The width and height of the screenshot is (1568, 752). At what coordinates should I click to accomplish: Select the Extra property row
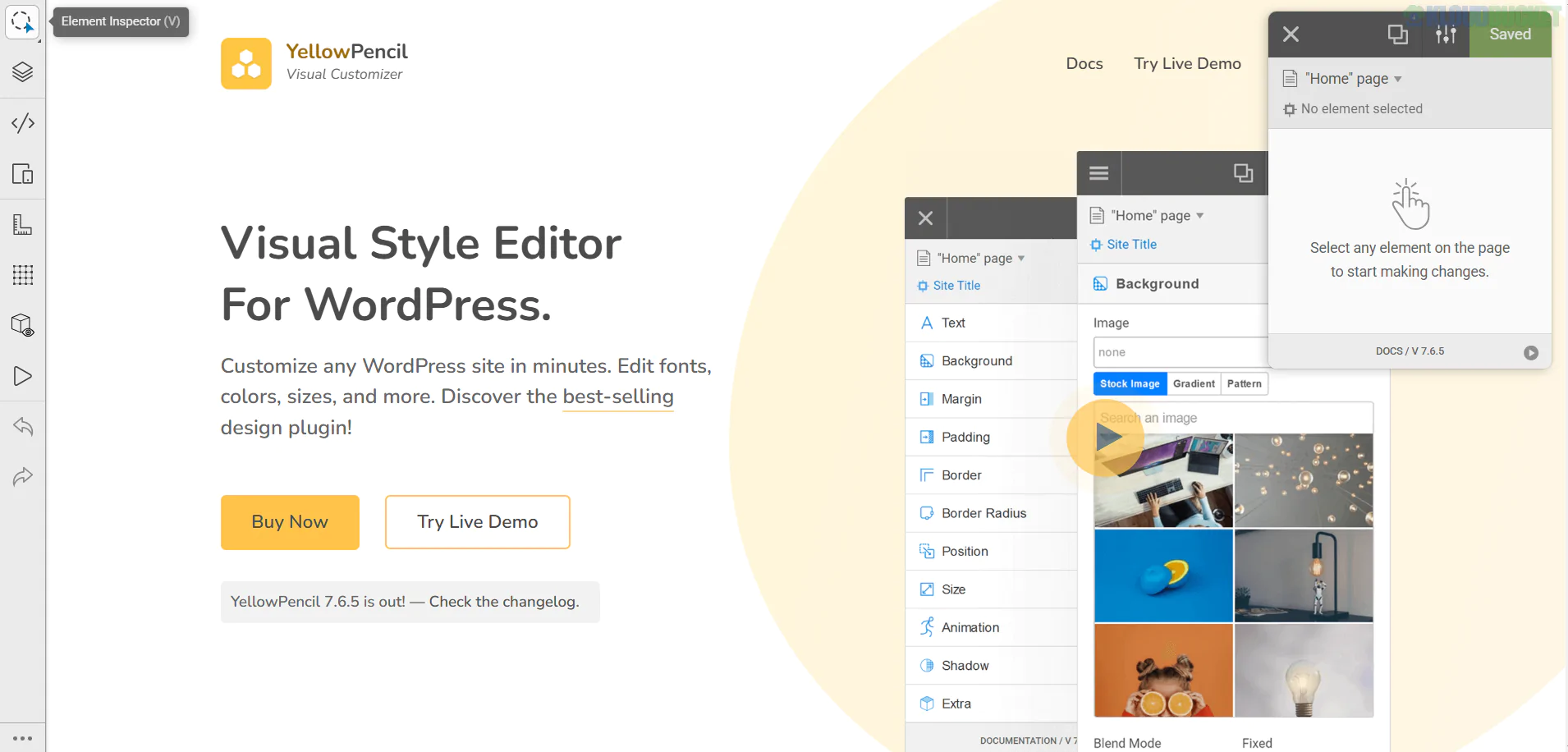[991, 704]
